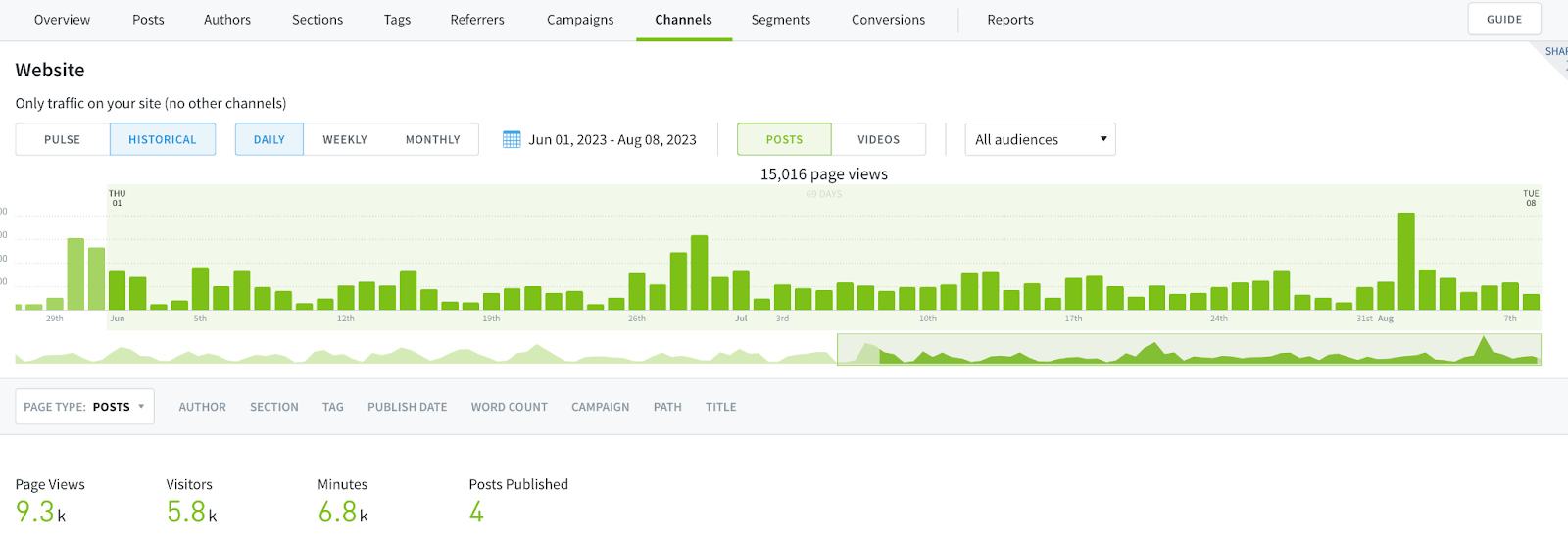Click the Share corner ribbon
Viewport: 1568px width, 541px height.
click(1555, 55)
